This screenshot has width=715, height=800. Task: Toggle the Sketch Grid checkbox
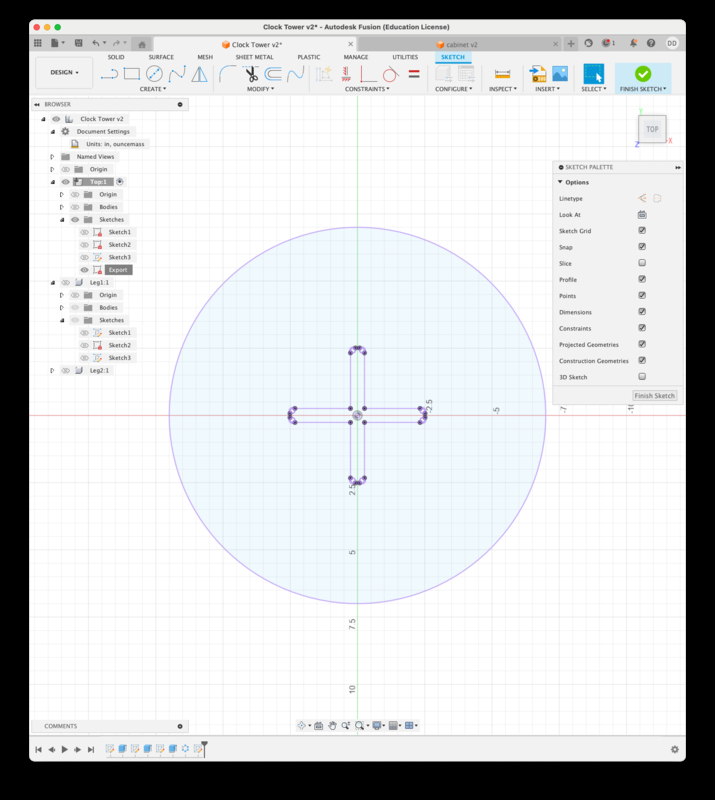click(642, 231)
